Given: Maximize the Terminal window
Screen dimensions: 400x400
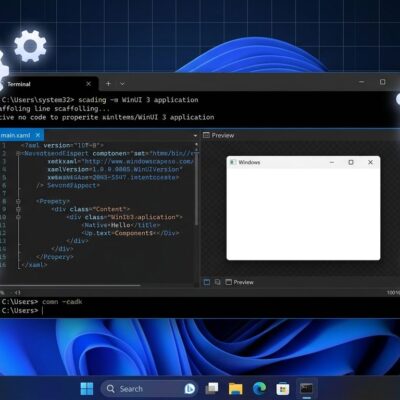Looking at the screenshot, I should click(383, 82).
